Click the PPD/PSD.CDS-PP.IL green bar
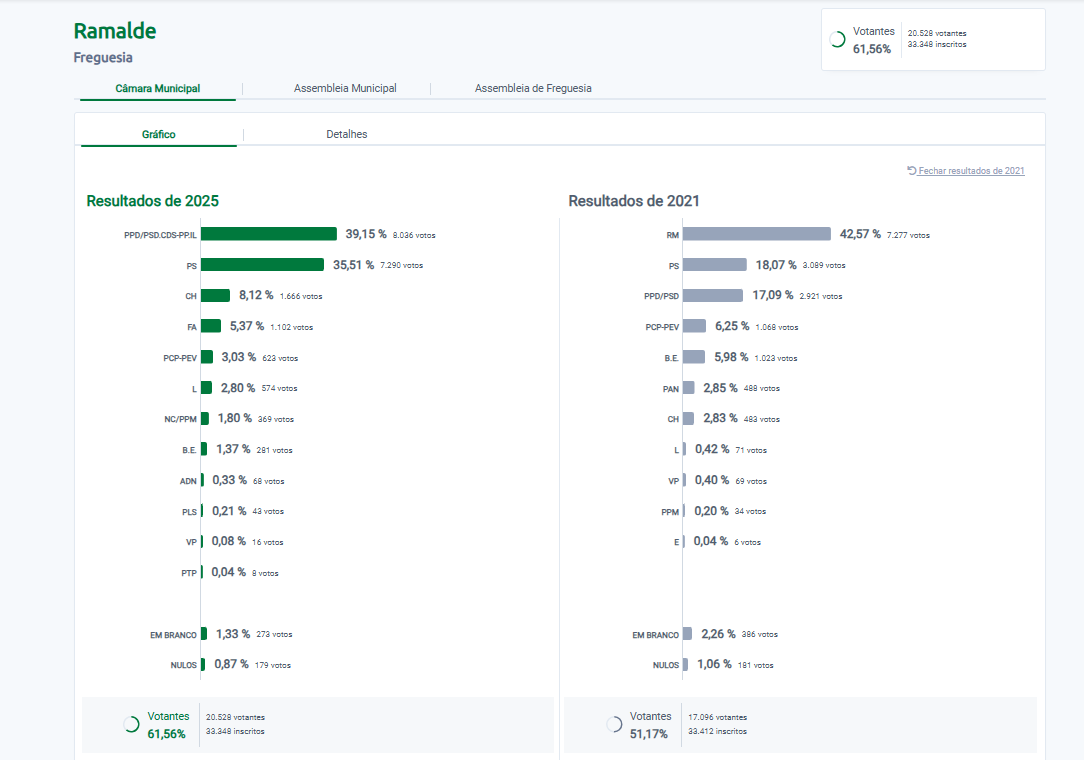 (x=269, y=234)
